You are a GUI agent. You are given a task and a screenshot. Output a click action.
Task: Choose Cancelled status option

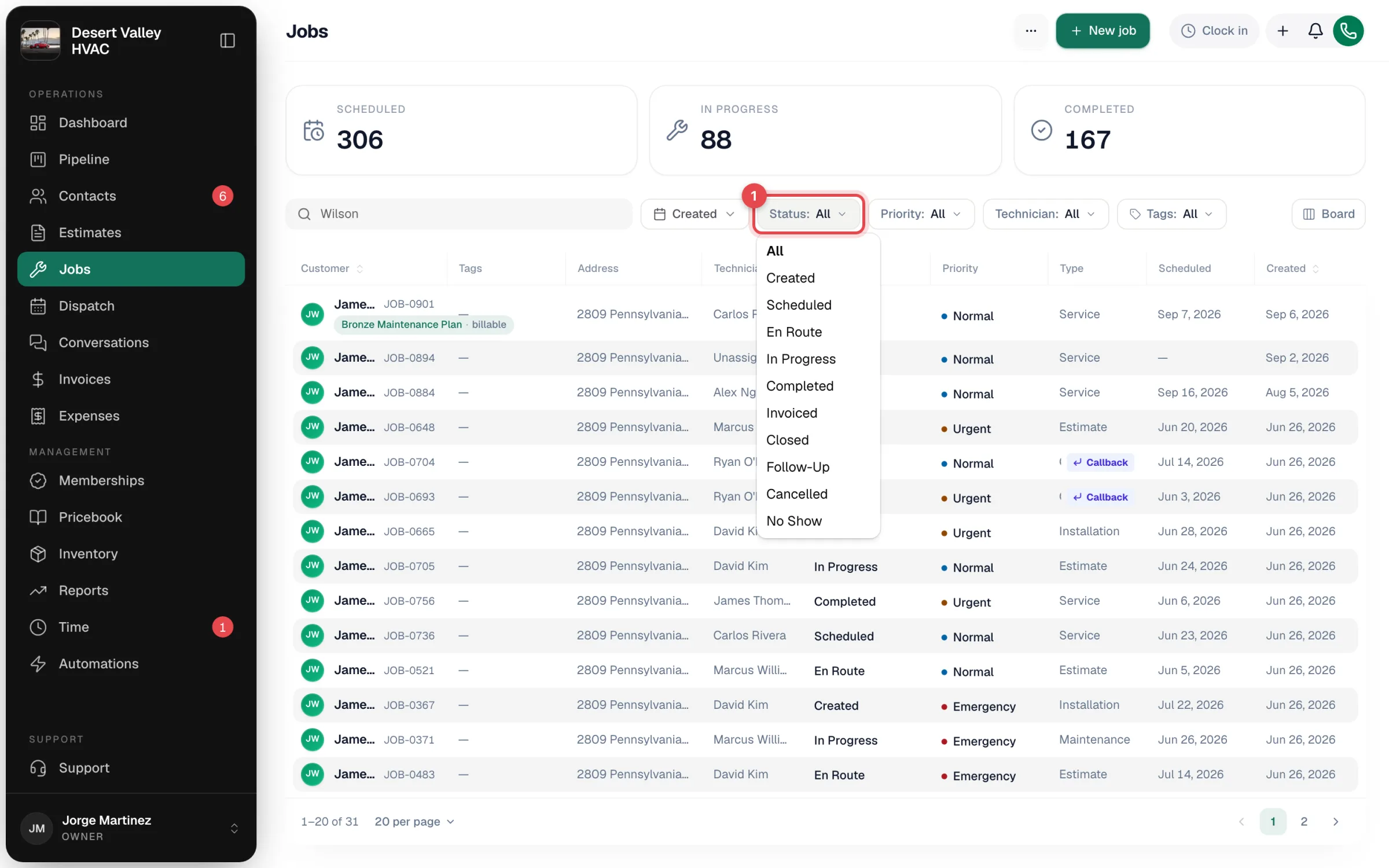coord(818,494)
